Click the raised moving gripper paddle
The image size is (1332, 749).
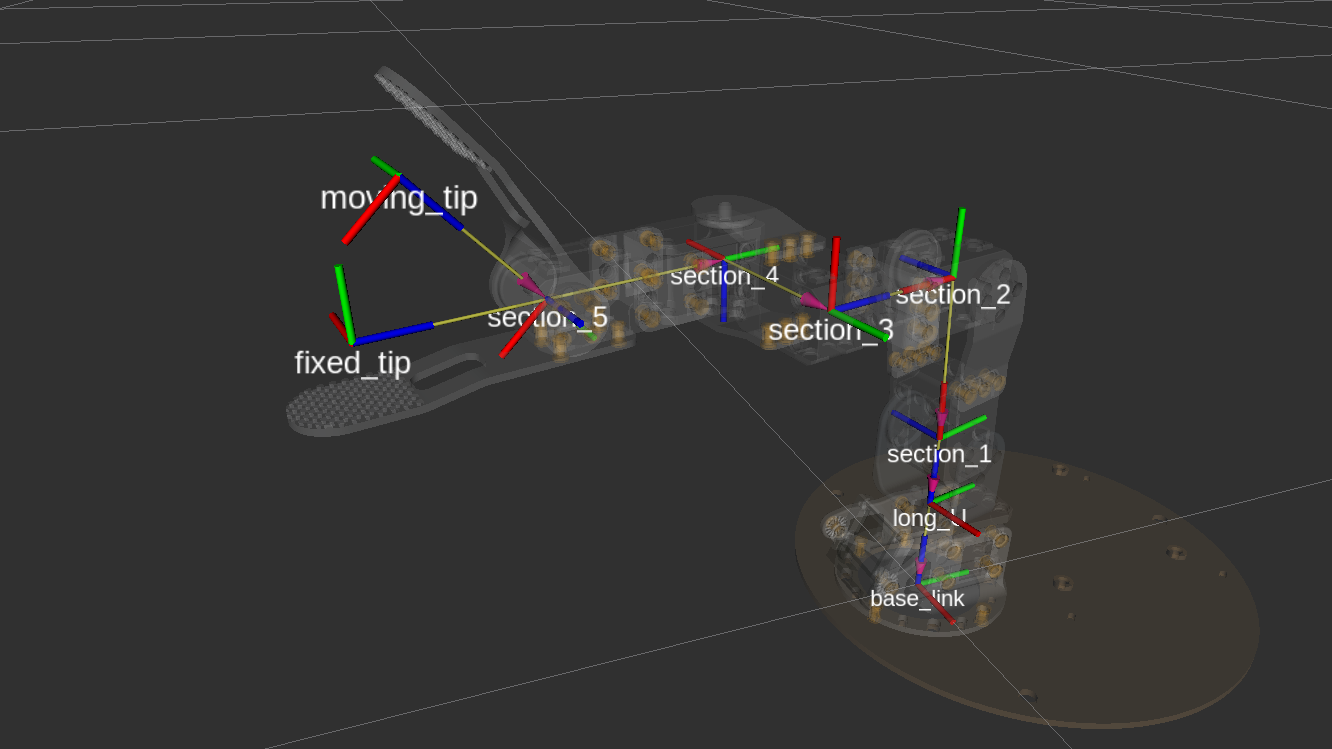(x=432, y=118)
